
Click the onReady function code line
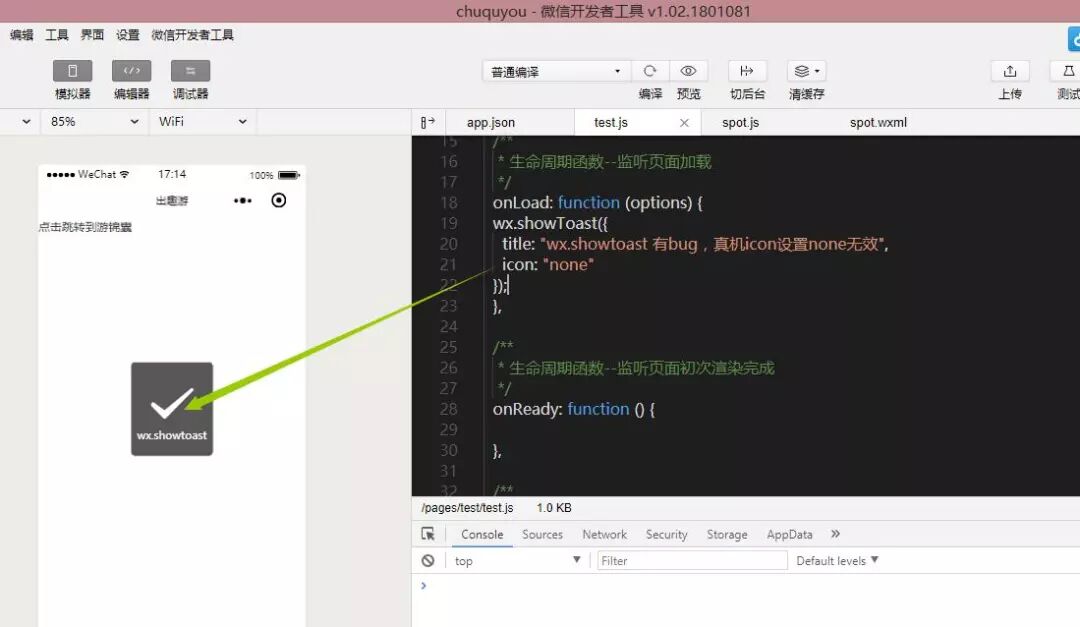574,409
